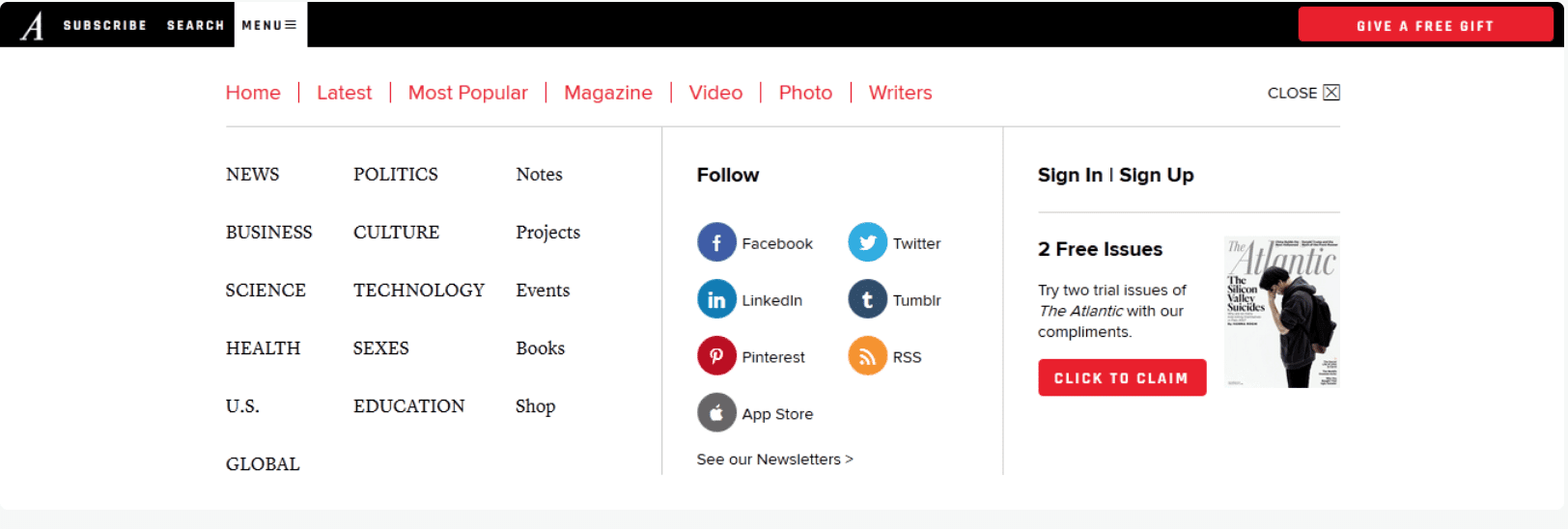Open the App Store apple icon

pyautogui.click(x=716, y=413)
